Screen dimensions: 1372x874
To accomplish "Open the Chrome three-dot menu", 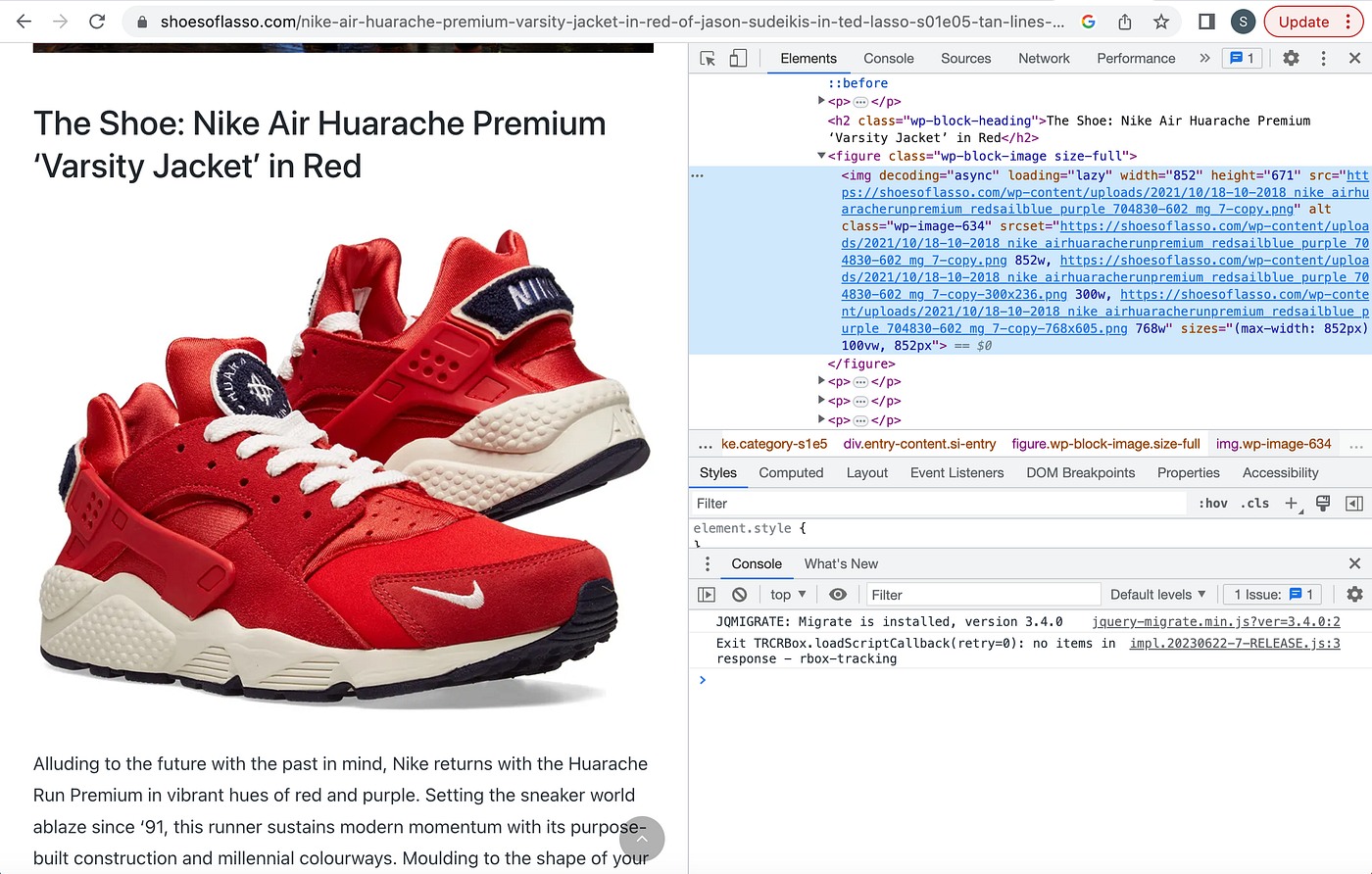I will pyautogui.click(x=1347, y=22).
